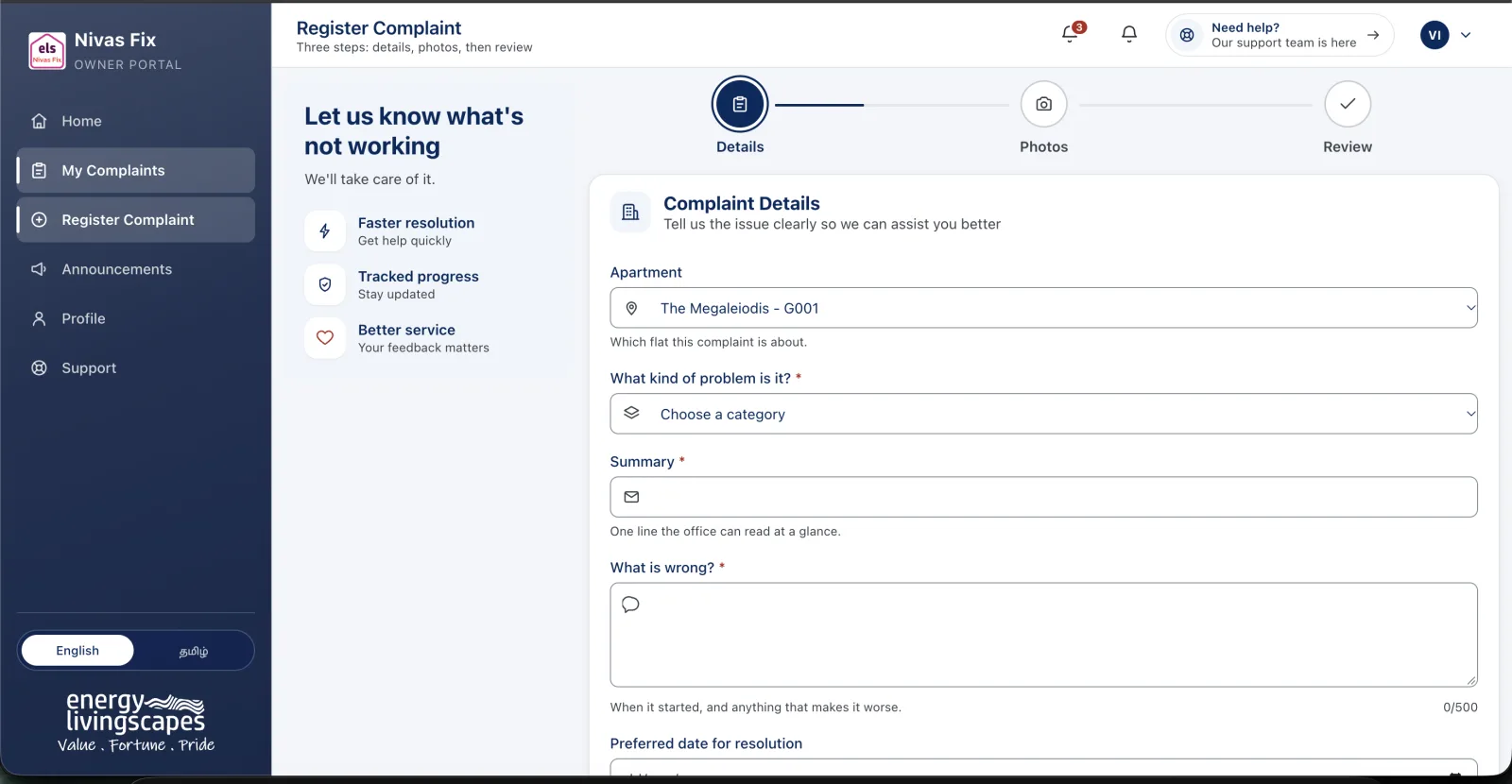
Task: Open the Apartment dropdown
Action: [1043, 308]
